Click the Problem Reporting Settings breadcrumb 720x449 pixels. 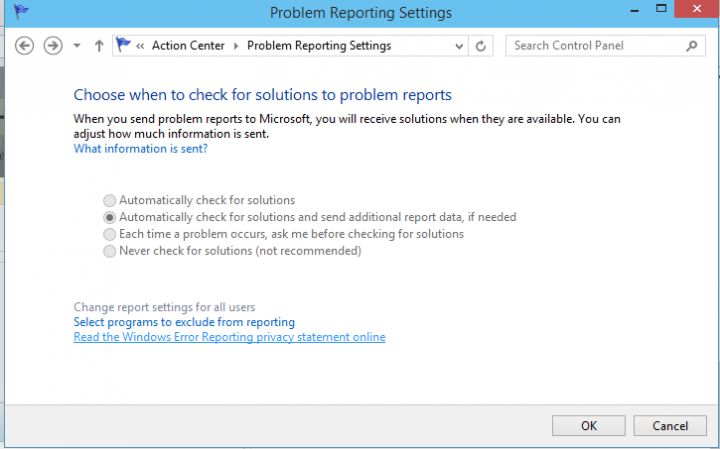[319, 45]
